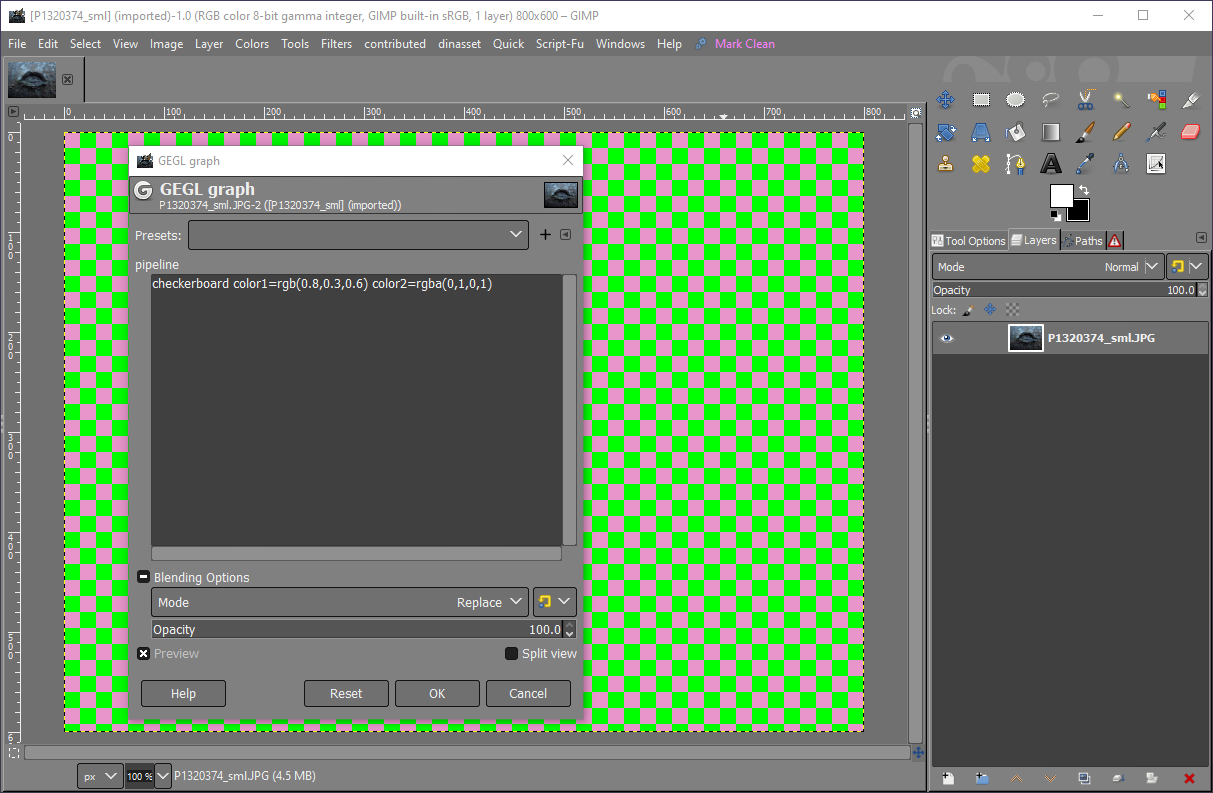Screen dimensions: 1213x793
Task: Choose the Text tool
Action: point(1050,164)
